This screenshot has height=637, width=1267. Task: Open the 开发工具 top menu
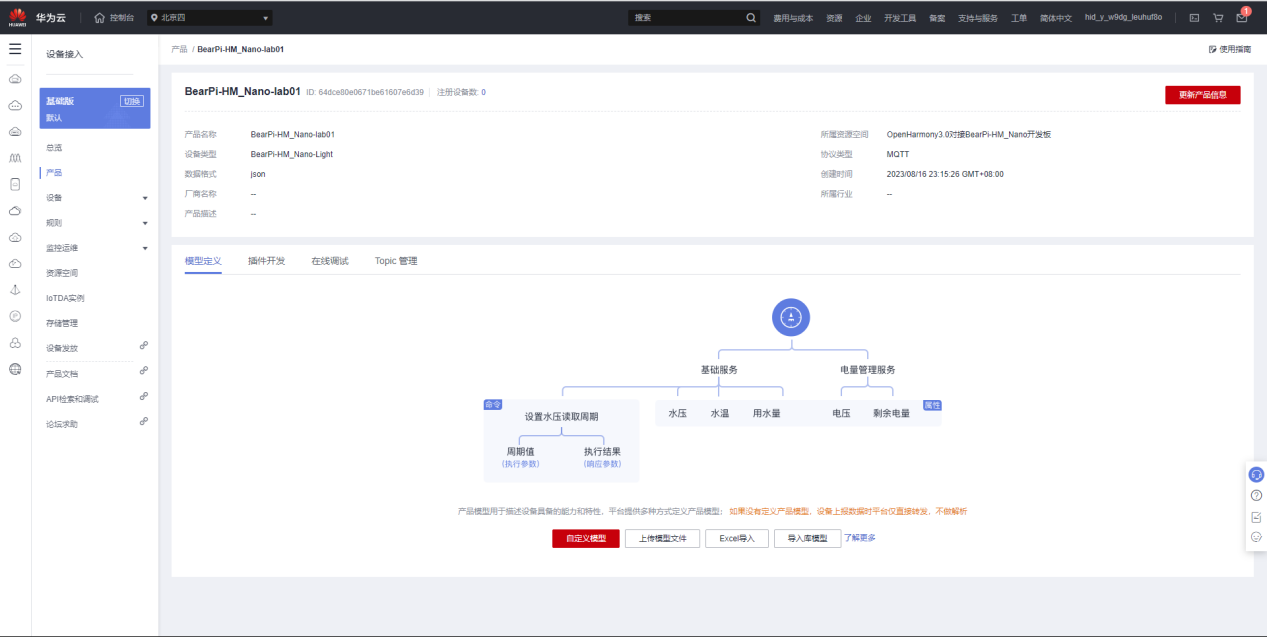(x=900, y=18)
